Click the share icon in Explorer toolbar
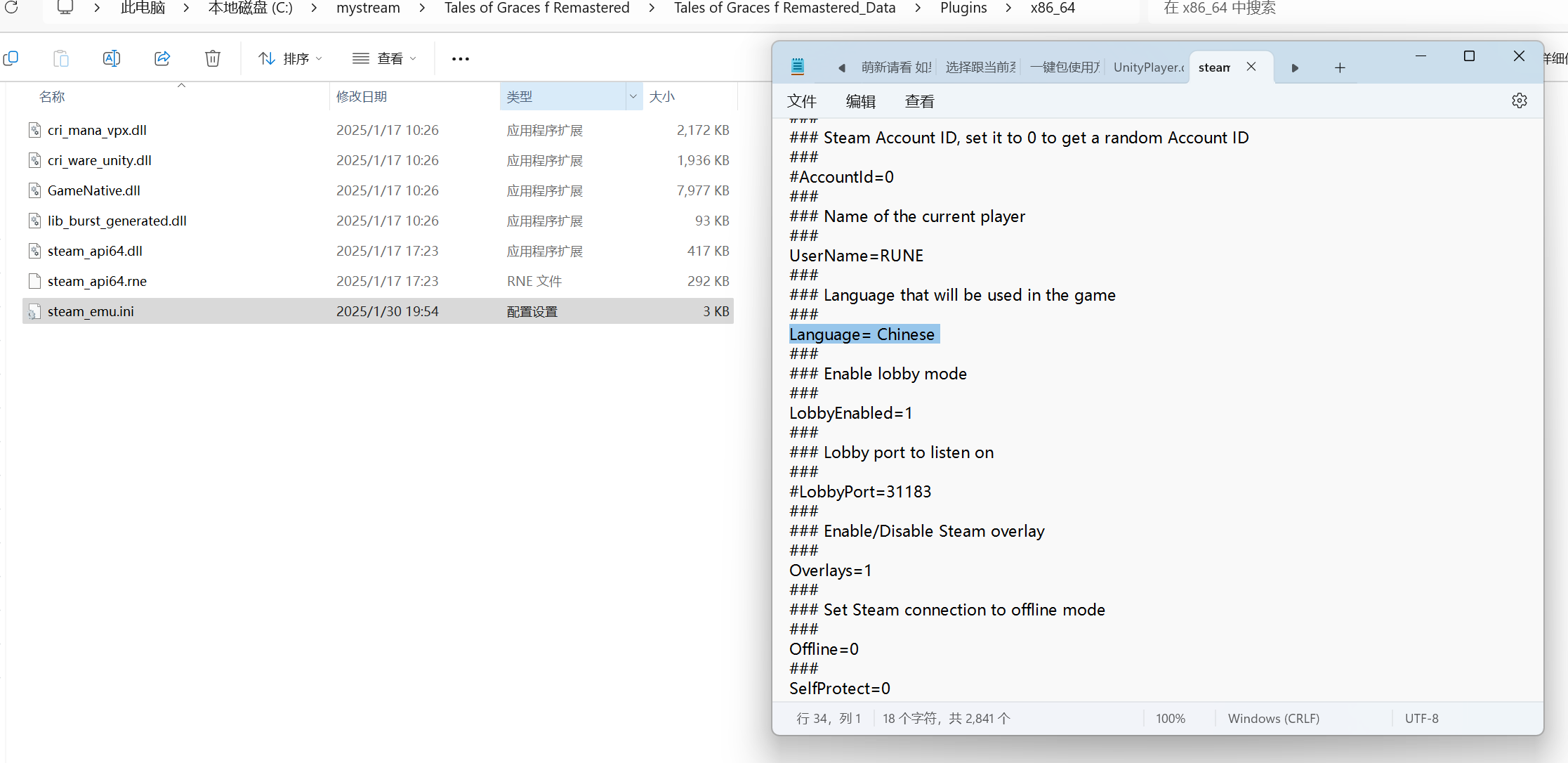 (x=162, y=58)
